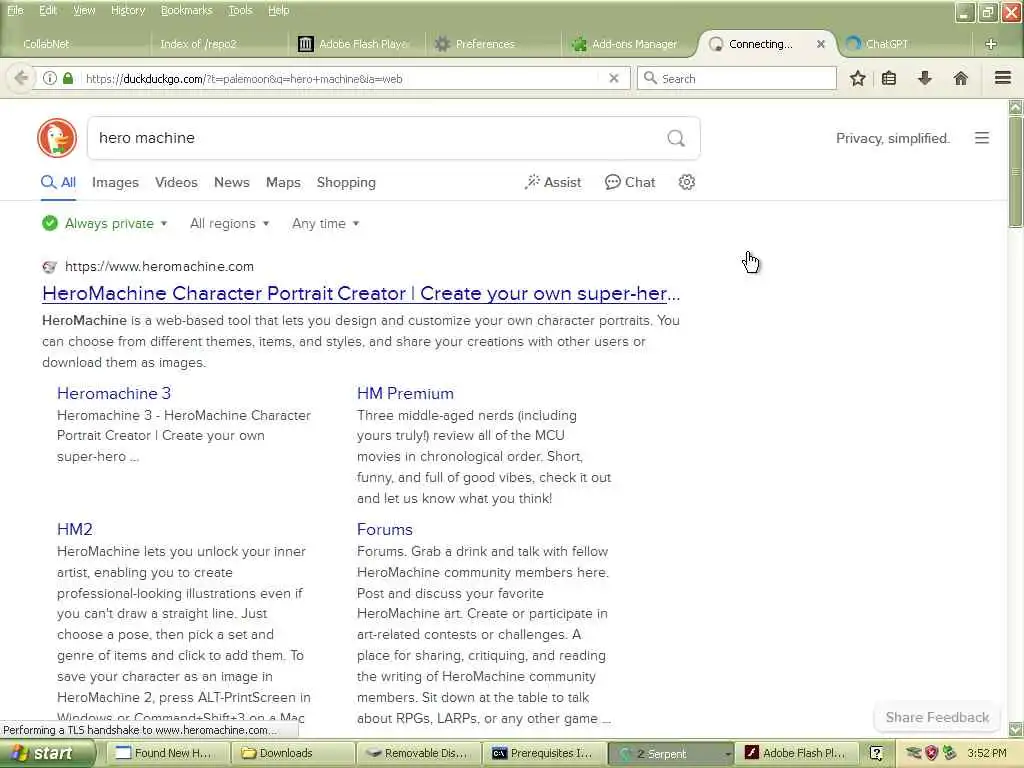Close the Connecting tab
Image resolution: width=1024 pixels, height=768 pixels.
(x=821, y=44)
